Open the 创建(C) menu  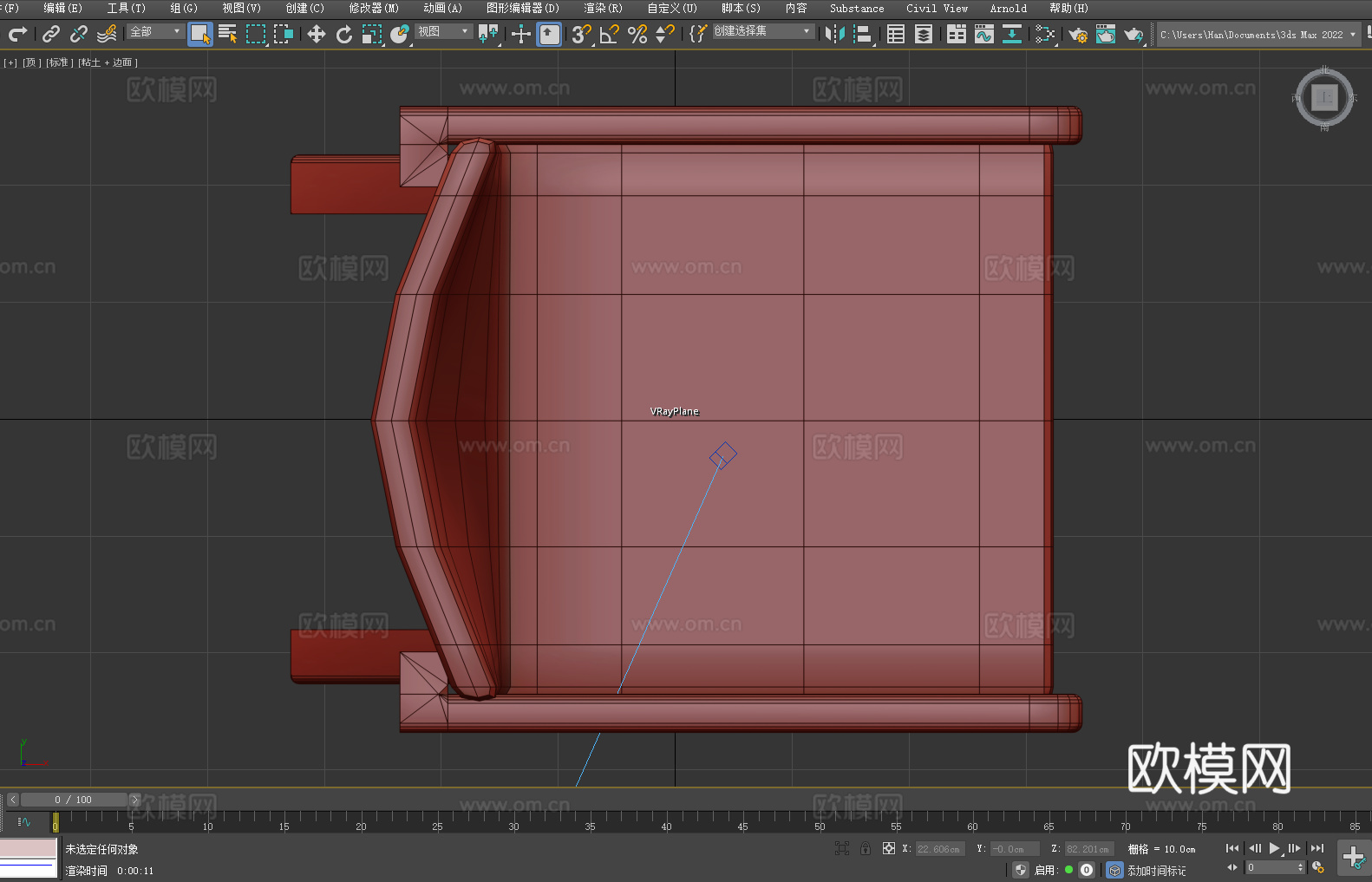click(305, 9)
